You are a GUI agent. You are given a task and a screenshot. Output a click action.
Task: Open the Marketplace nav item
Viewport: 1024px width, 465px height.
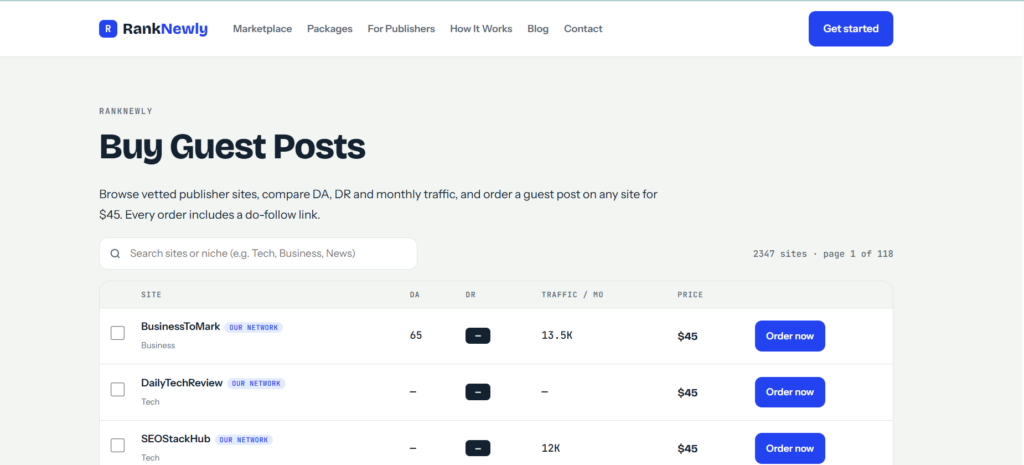263,29
